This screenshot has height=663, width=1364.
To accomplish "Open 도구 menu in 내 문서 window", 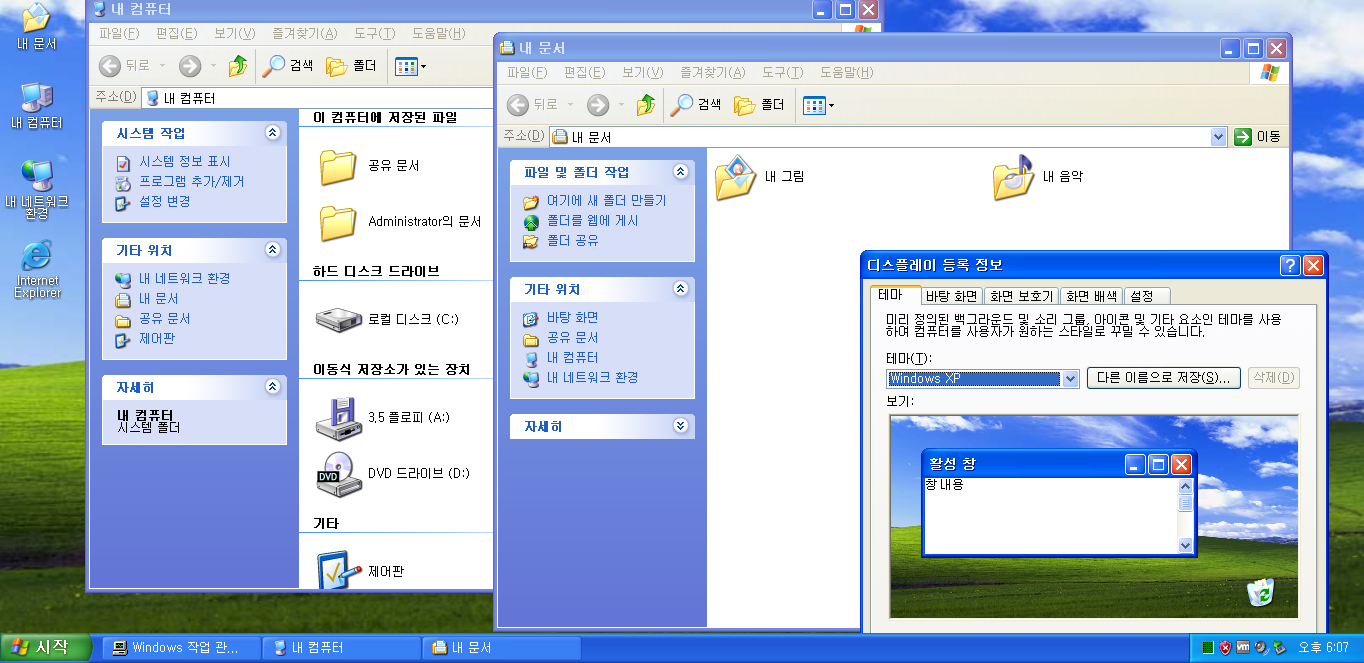I will [x=782, y=72].
